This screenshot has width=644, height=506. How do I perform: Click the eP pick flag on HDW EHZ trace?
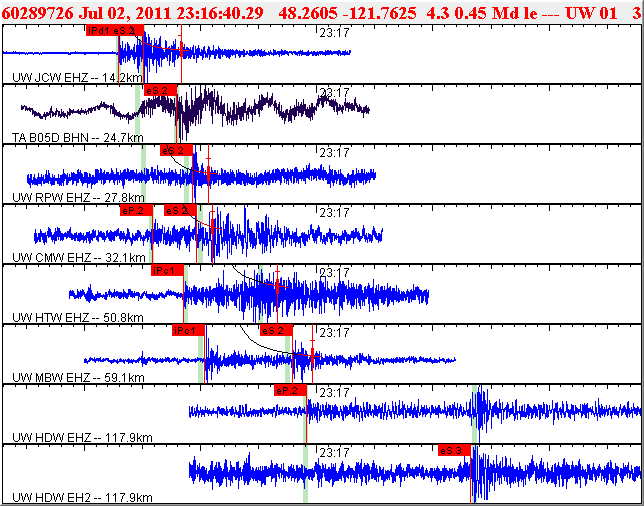pyautogui.click(x=288, y=390)
